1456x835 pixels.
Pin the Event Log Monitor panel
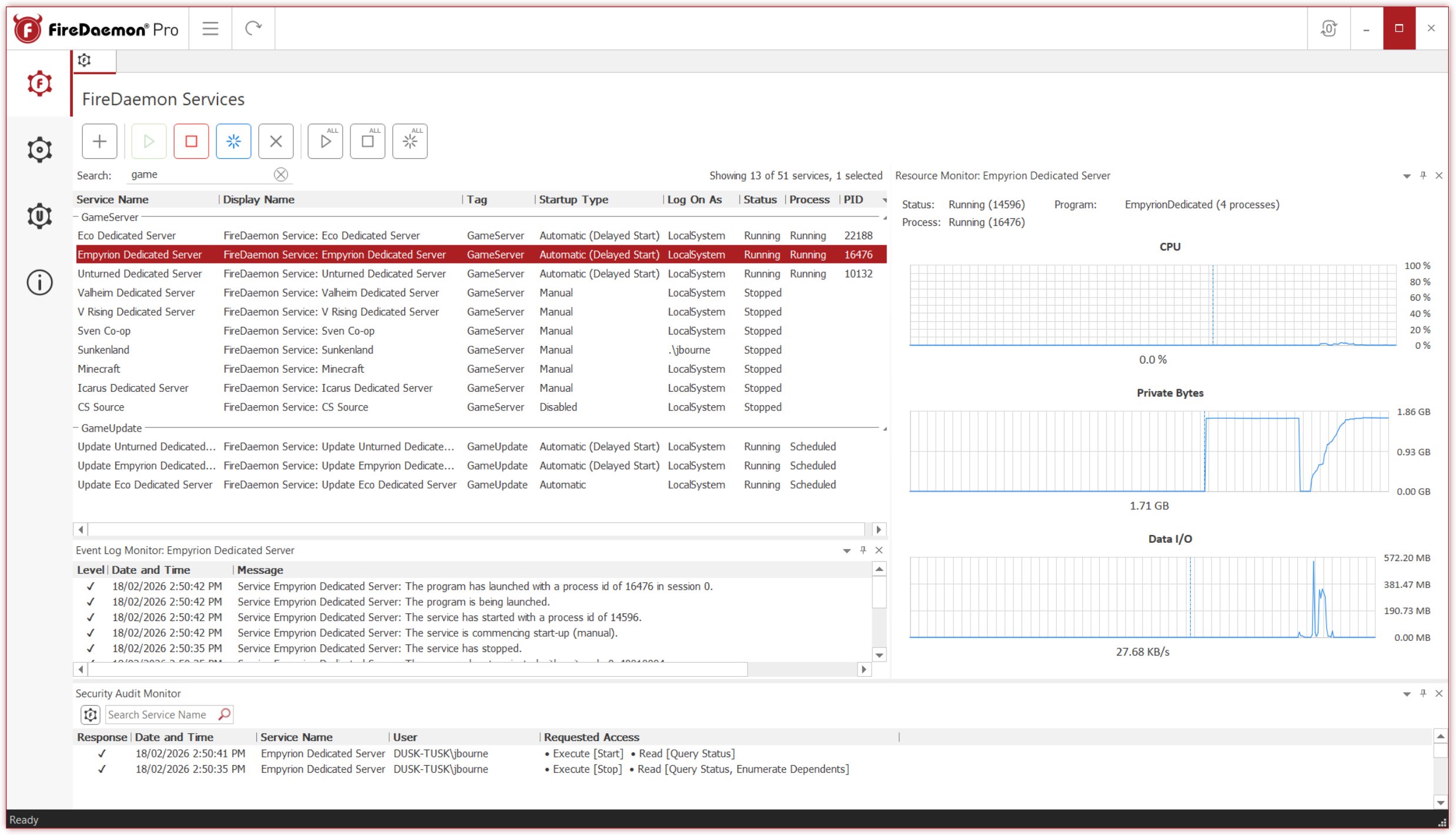862,550
